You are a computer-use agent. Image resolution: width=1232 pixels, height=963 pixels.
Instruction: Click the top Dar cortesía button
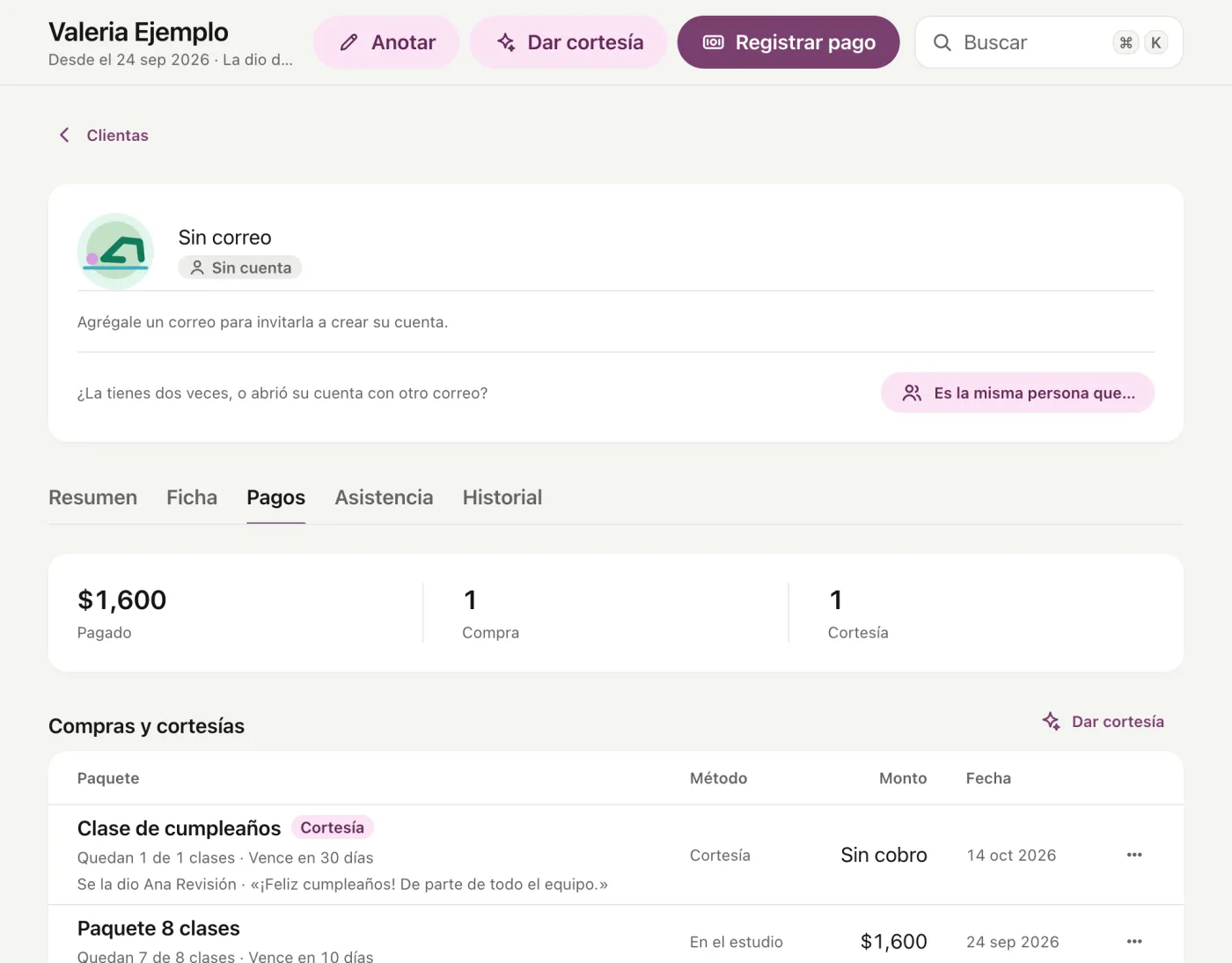[568, 42]
